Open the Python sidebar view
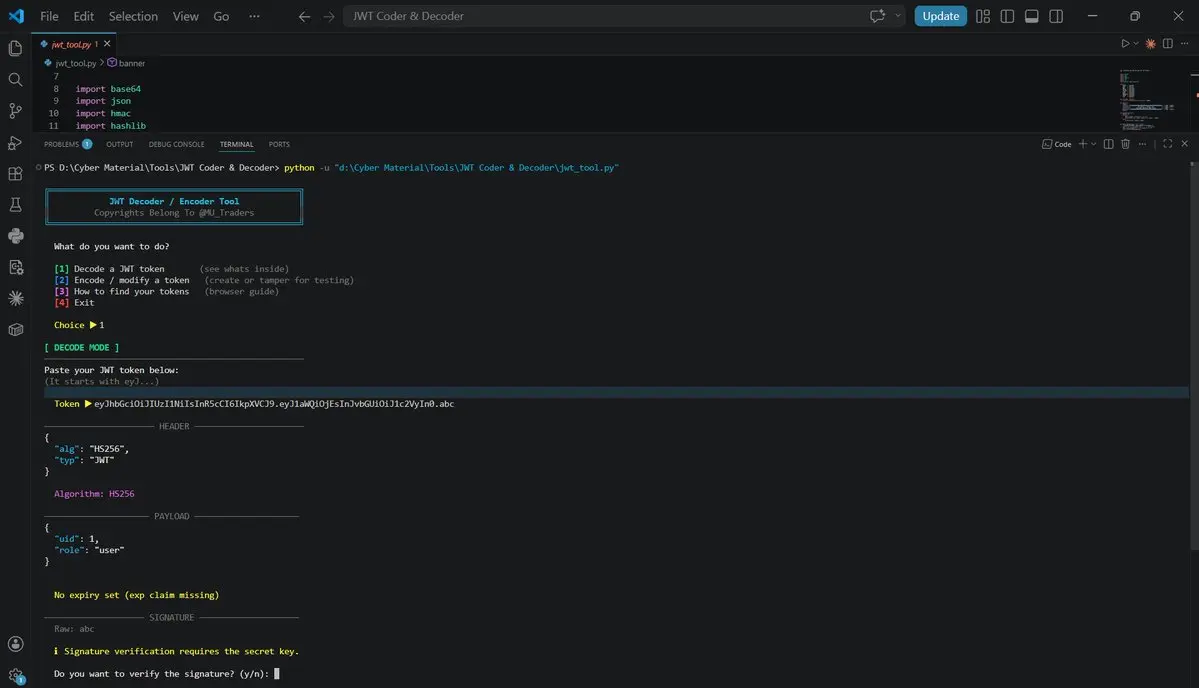The image size is (1199, 688). click(x=15, y=236)
